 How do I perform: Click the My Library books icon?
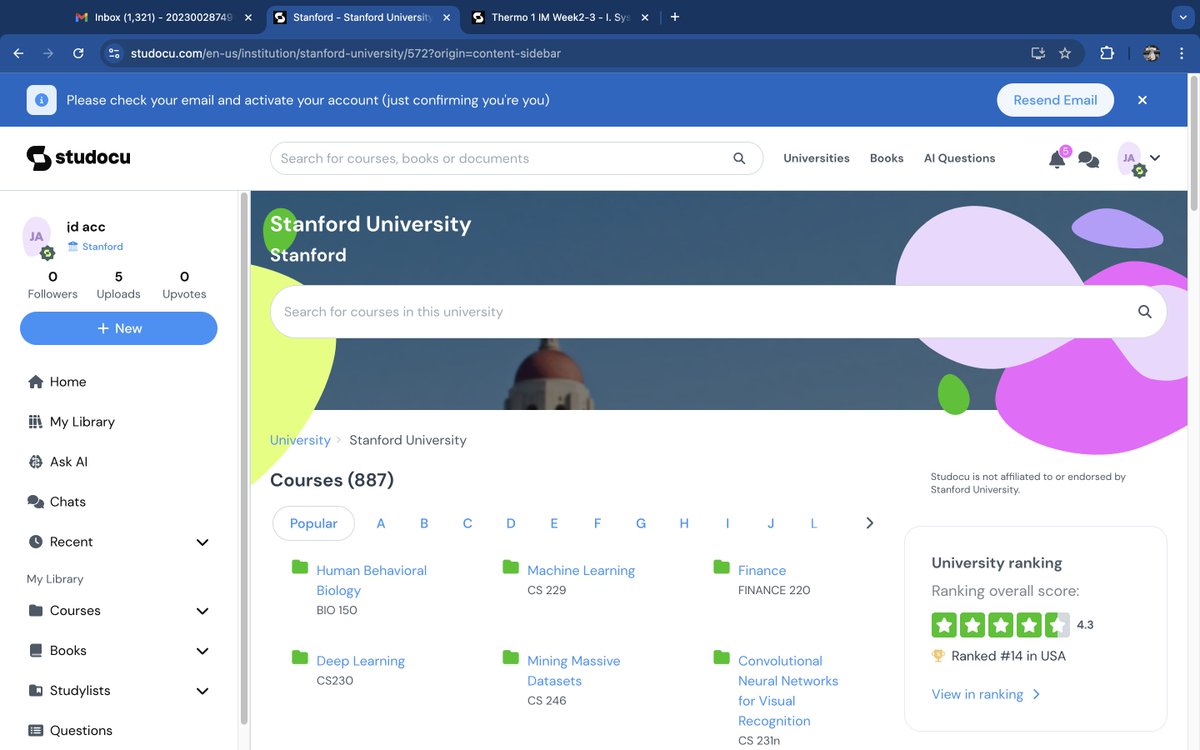click(x=36, y=422)
